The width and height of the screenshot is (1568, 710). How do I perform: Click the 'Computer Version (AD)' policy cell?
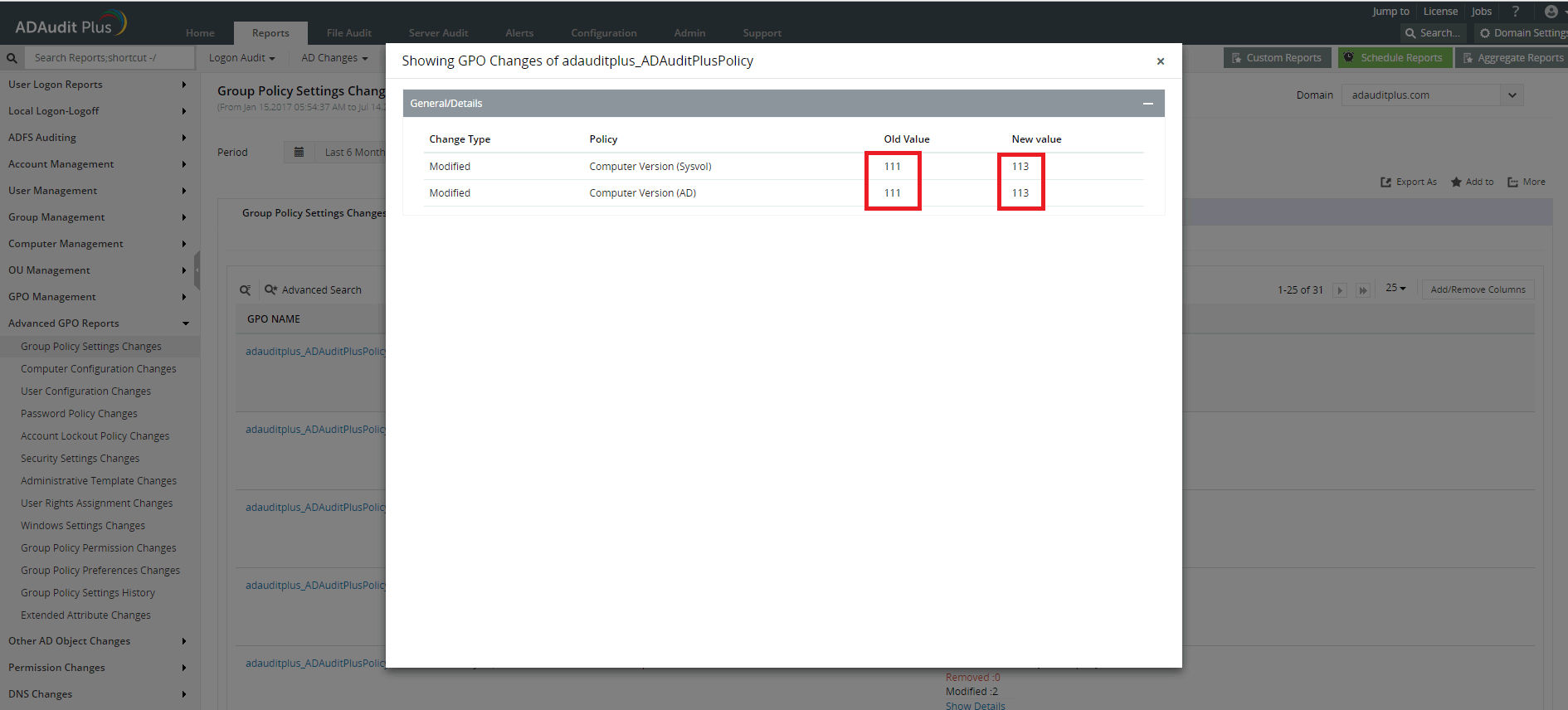(643, 193)
